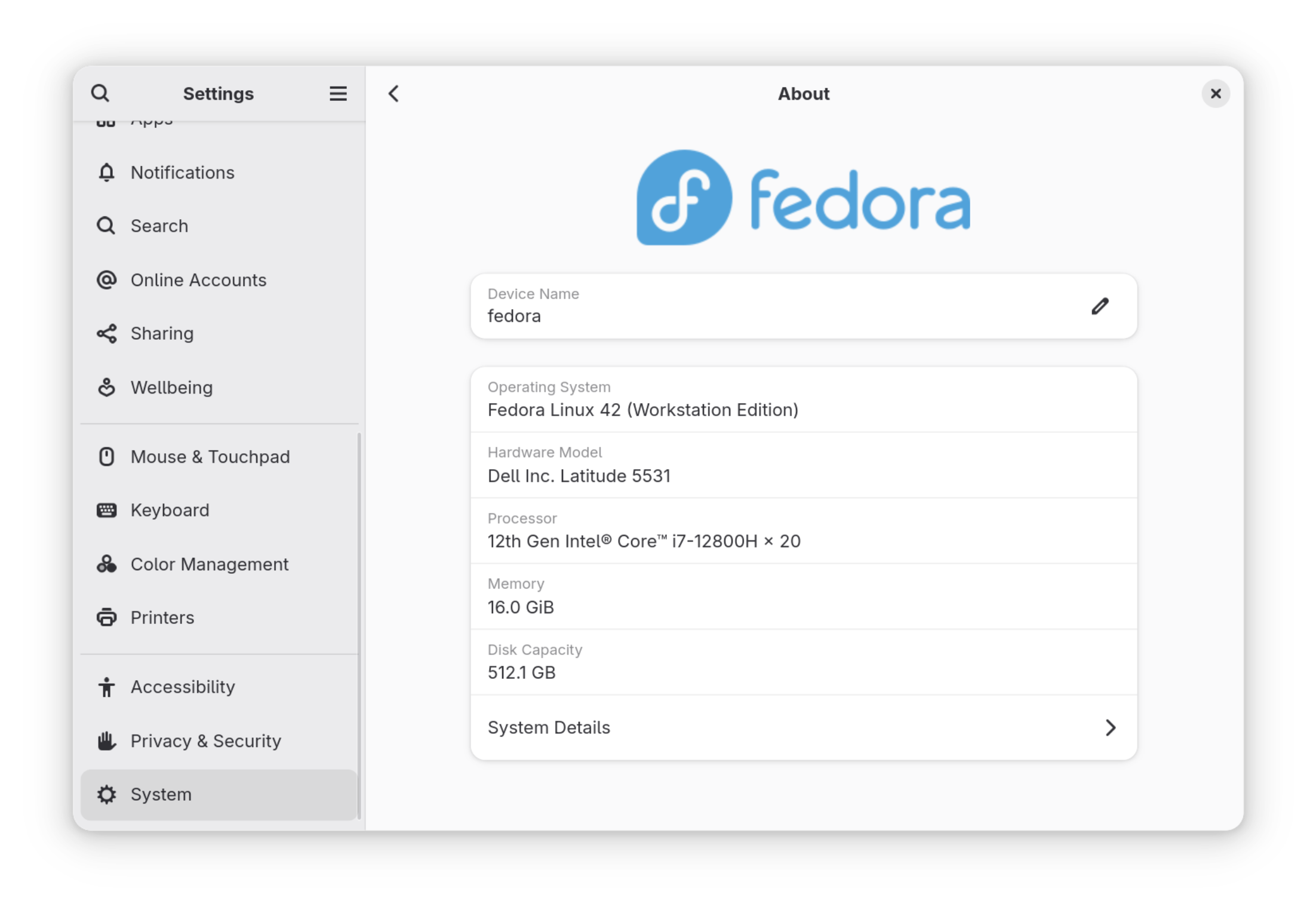Click the Device Name field
The height and width of the screenshot is (910, 1316).
click(776, 306)
